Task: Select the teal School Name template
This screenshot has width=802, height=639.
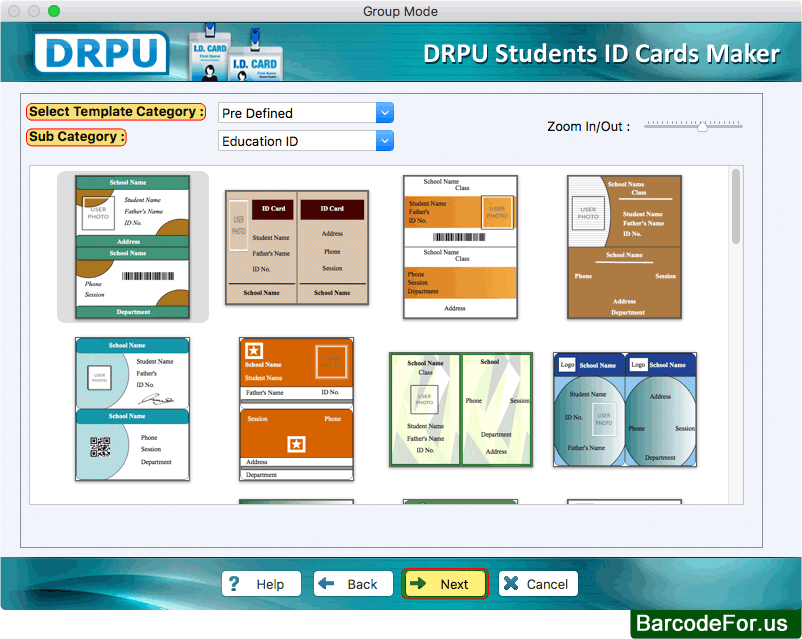Action: click(x=133, y=247)
